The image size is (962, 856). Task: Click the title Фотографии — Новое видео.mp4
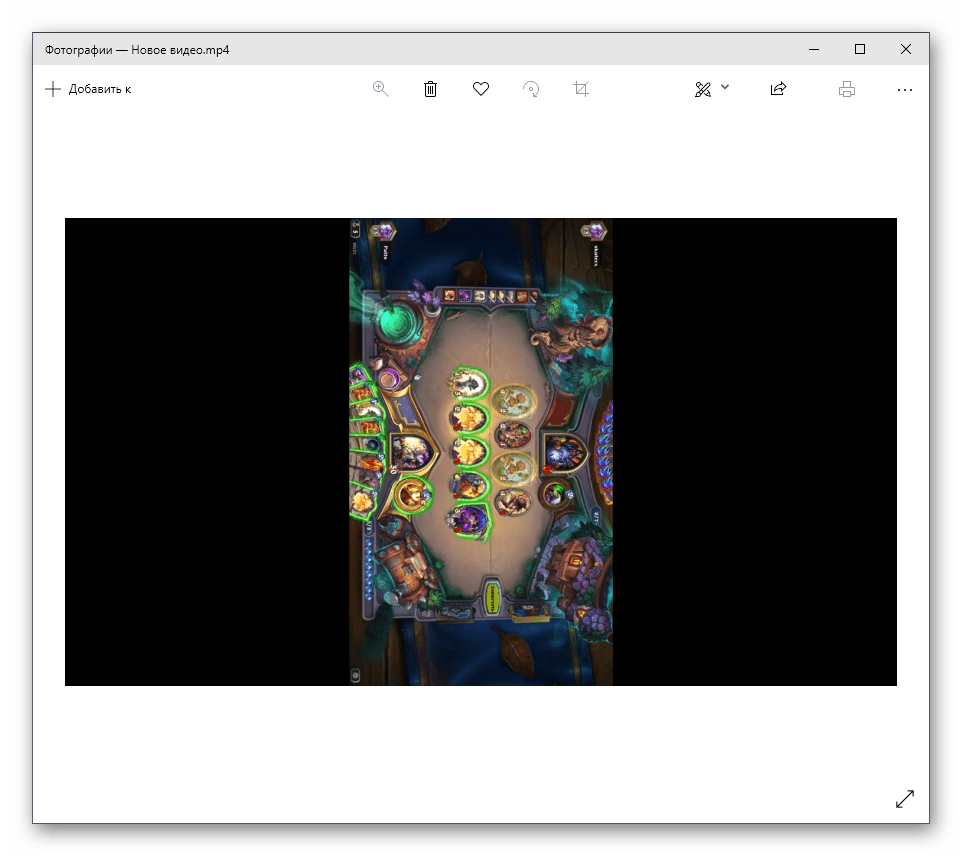137,49
